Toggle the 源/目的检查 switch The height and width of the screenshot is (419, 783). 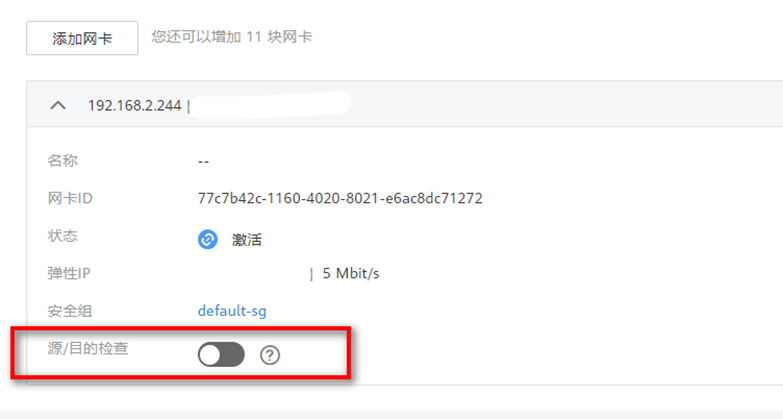[221, 355]
